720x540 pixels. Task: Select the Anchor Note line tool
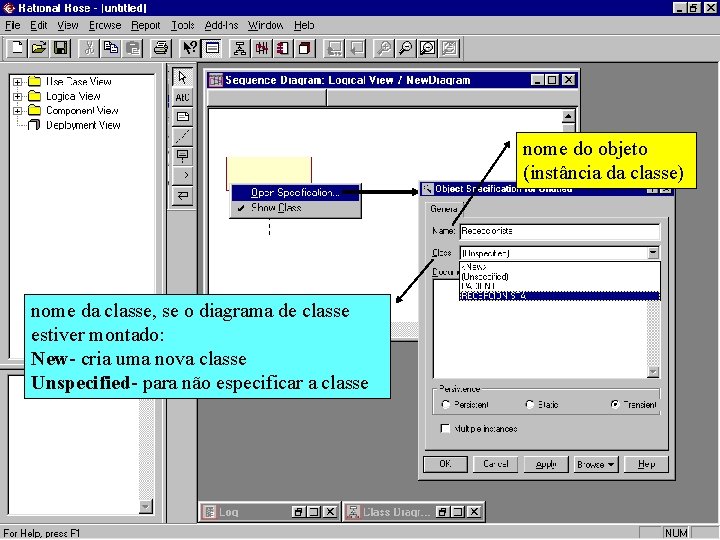[x=182, y=136]
